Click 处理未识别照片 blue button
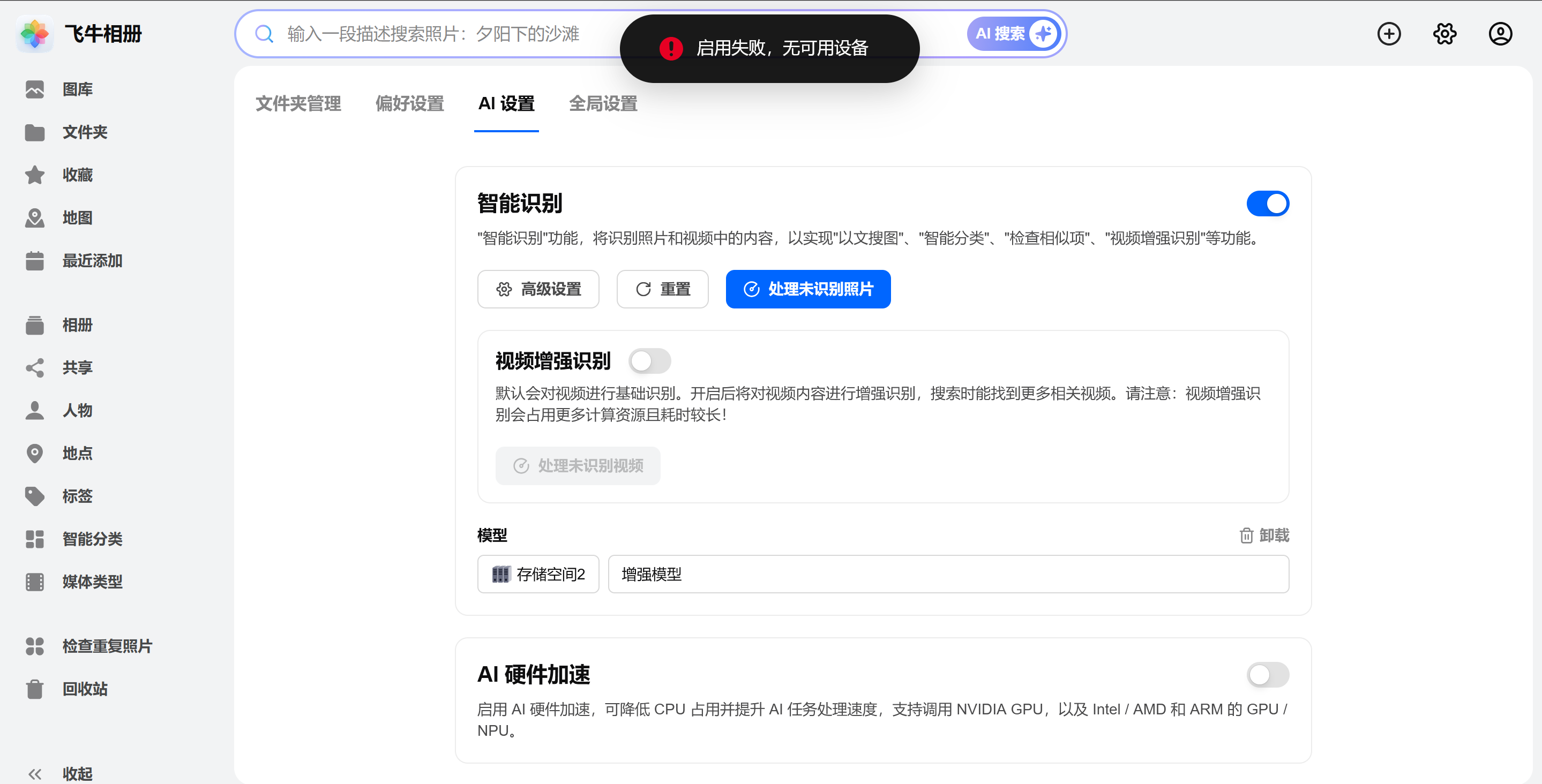Screen dimensions: 1542x784 808,290
